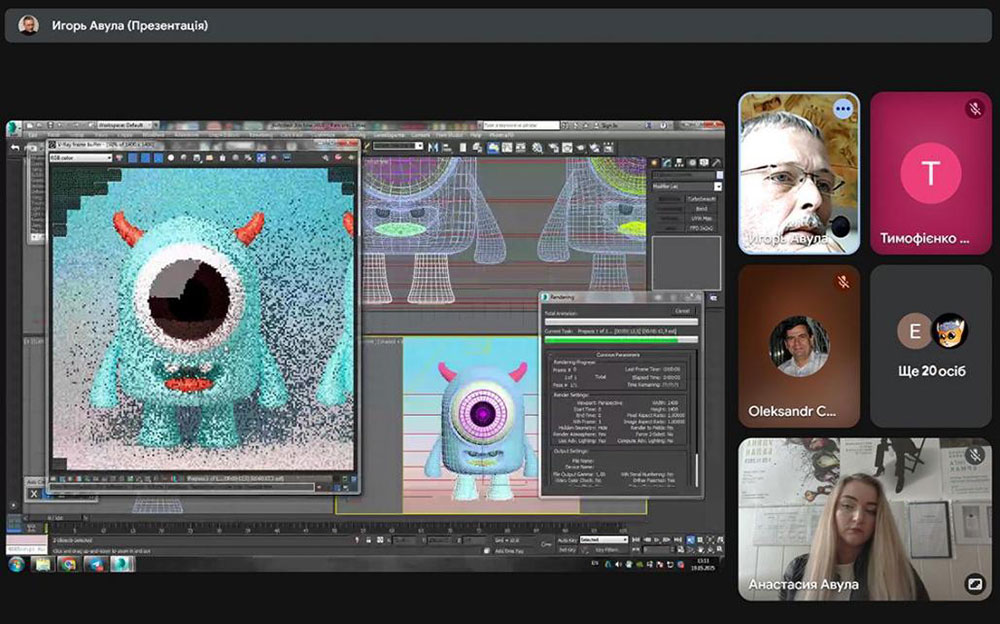Clear the V-Ray frame buffer image
1000x624 pixels.
222,158
